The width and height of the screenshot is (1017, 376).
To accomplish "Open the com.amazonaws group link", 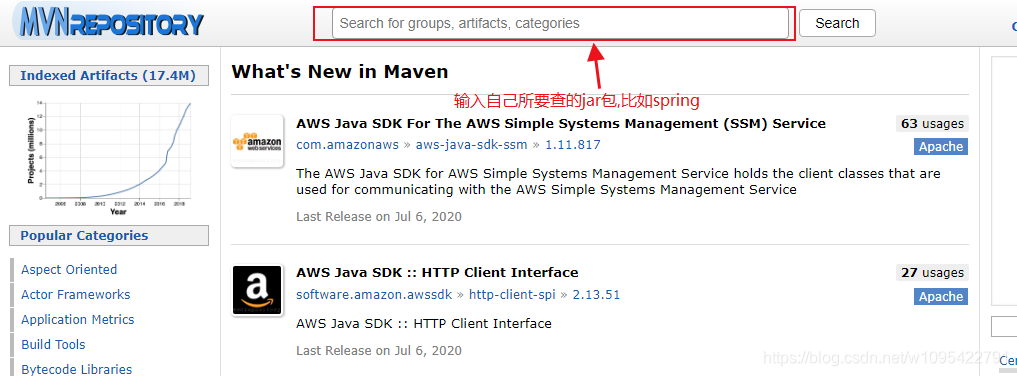I will coord(347,145).
